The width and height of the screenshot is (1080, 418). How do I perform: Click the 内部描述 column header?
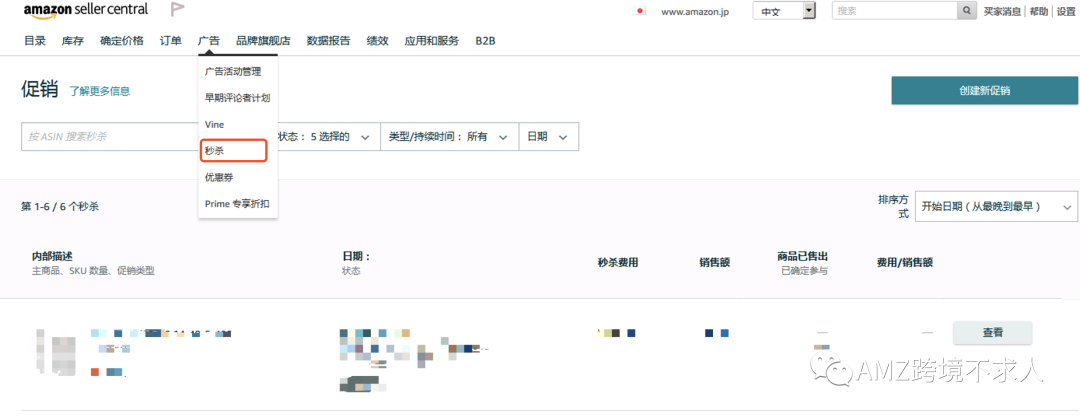tap(52, 256)
